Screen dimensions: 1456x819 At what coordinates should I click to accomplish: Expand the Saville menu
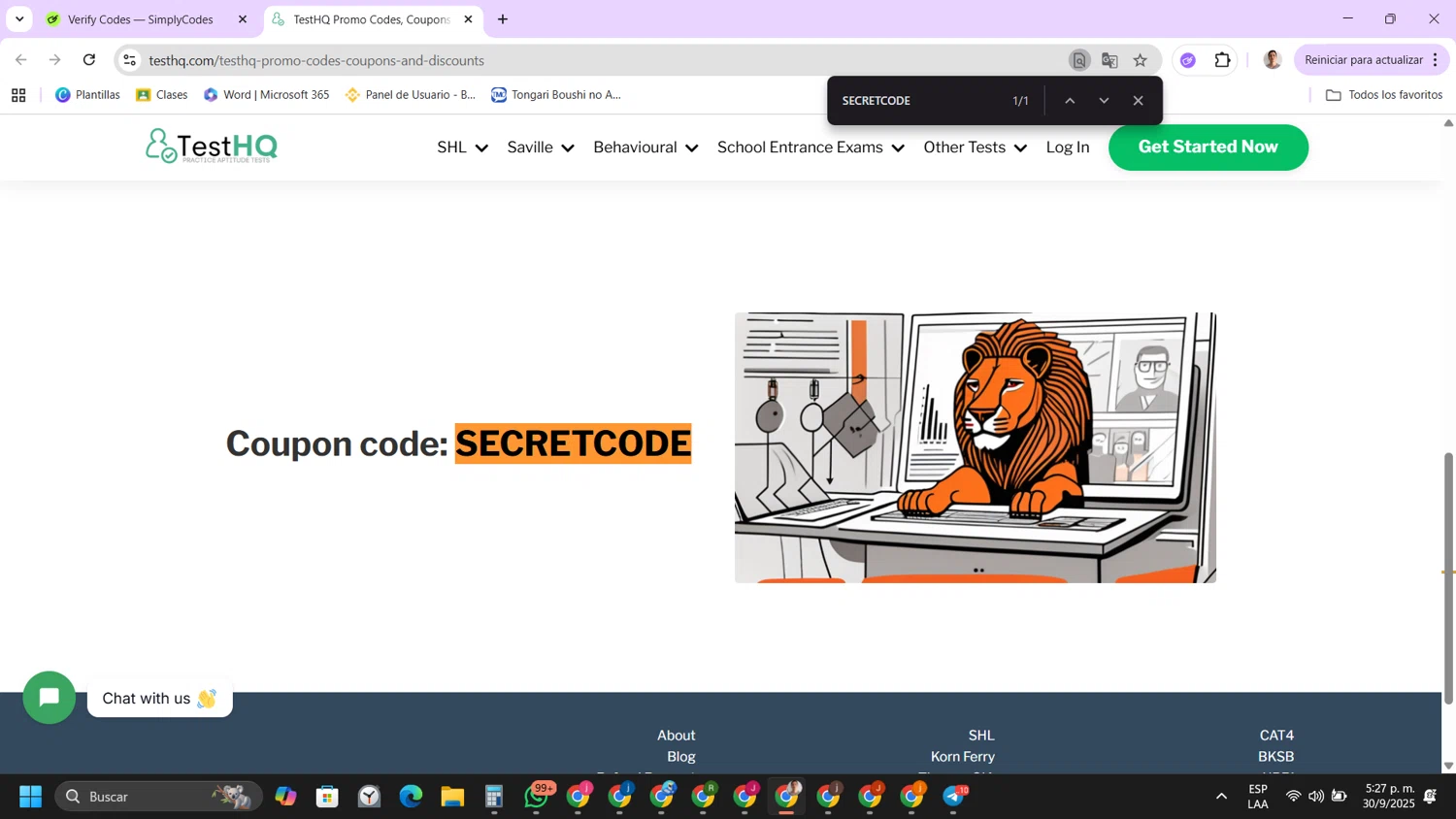coord(541,147)
